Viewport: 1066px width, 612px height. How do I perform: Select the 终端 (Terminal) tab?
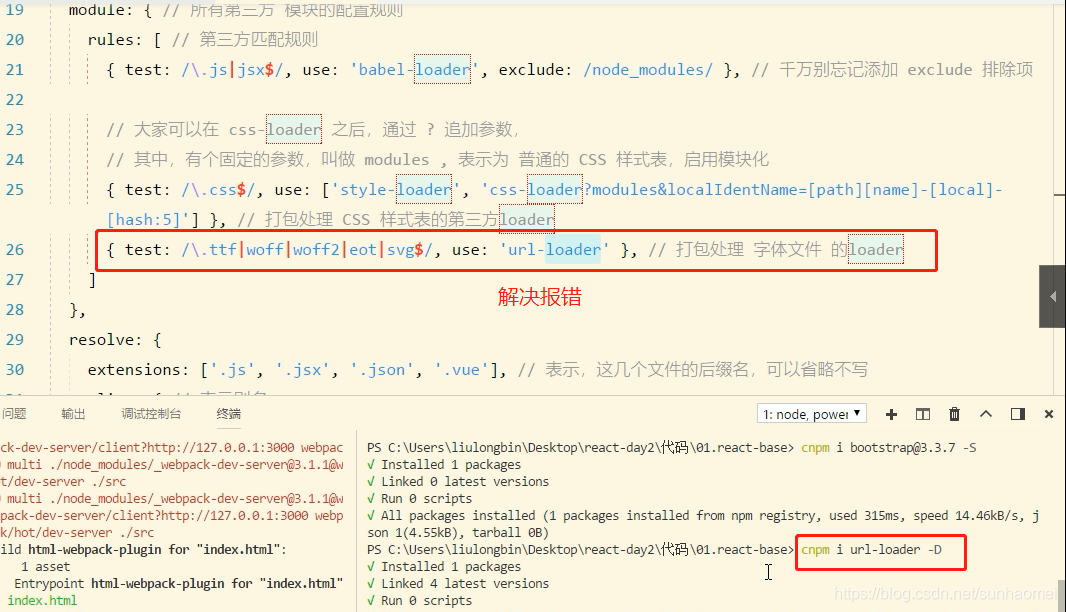(228, 413)
